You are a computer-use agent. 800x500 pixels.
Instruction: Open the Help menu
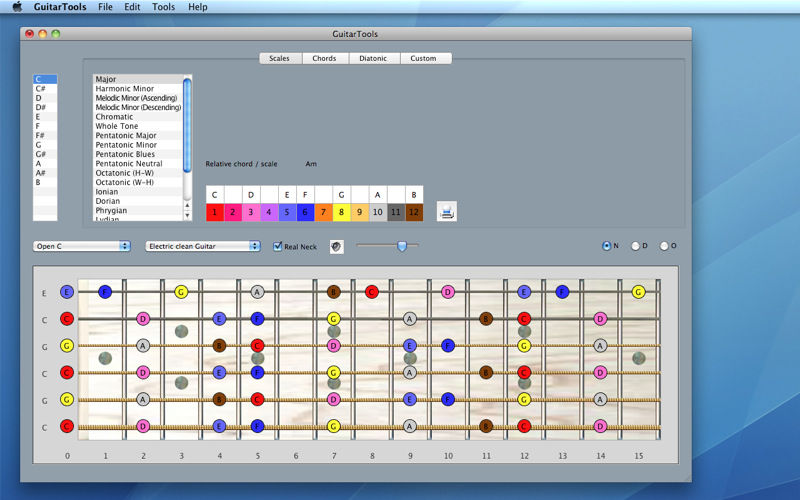tap(197, 7)
